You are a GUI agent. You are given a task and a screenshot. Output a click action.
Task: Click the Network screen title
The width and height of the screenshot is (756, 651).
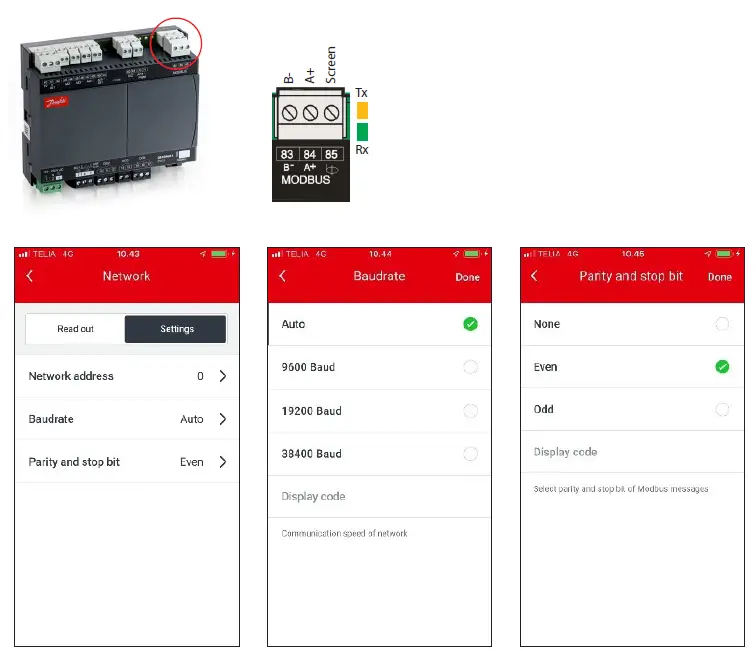coord(126,276)
